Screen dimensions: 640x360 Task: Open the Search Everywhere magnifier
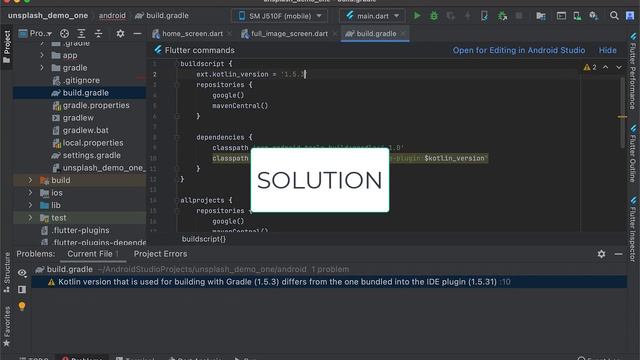coord(614,16)
